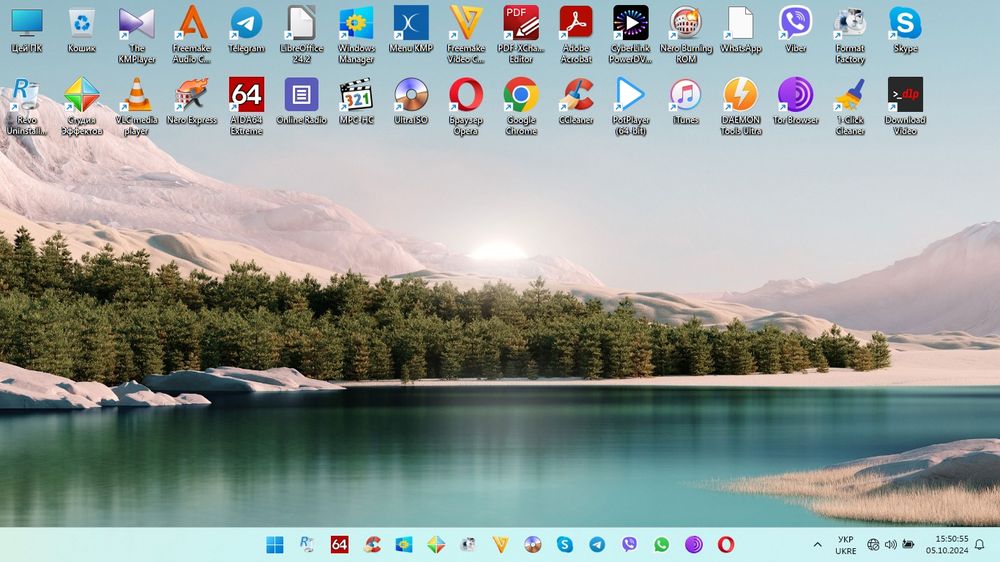Open Windows Manager from the taskbar
The height and width of the screenshot is (562, 1000).
click(x=404, y=545)
